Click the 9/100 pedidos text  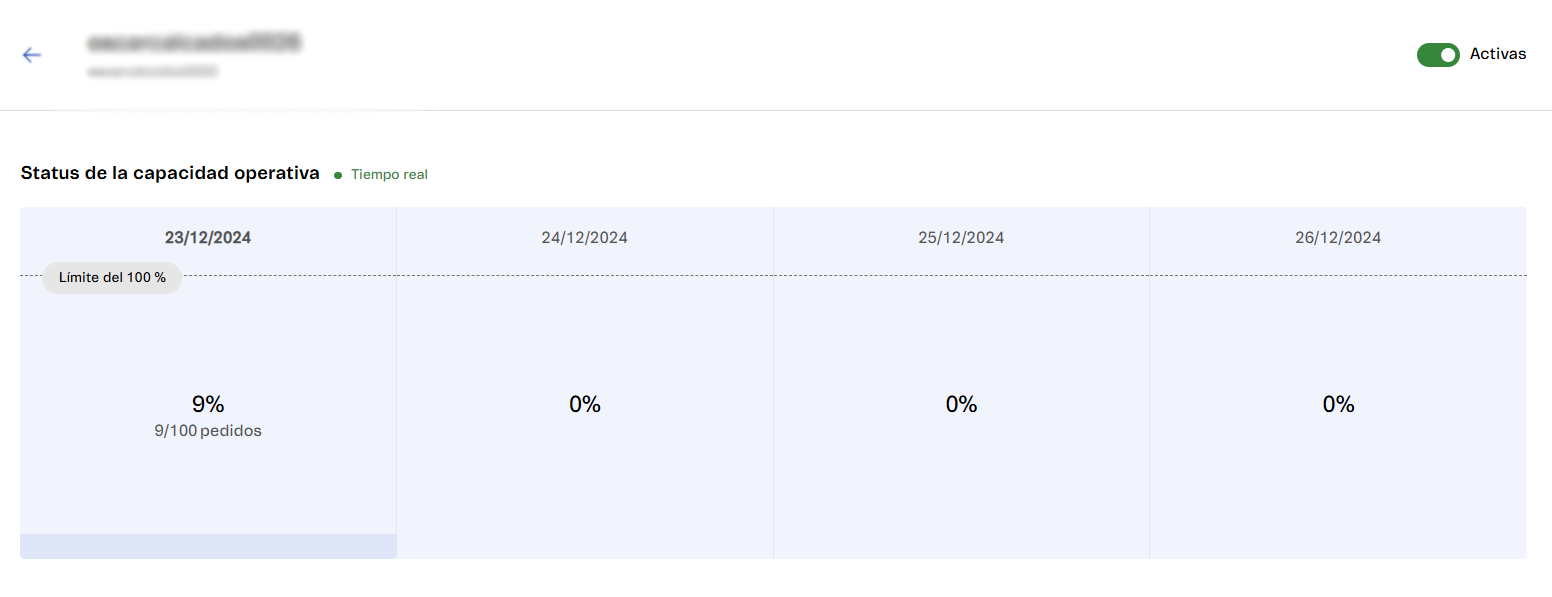(x=208, y=431)
